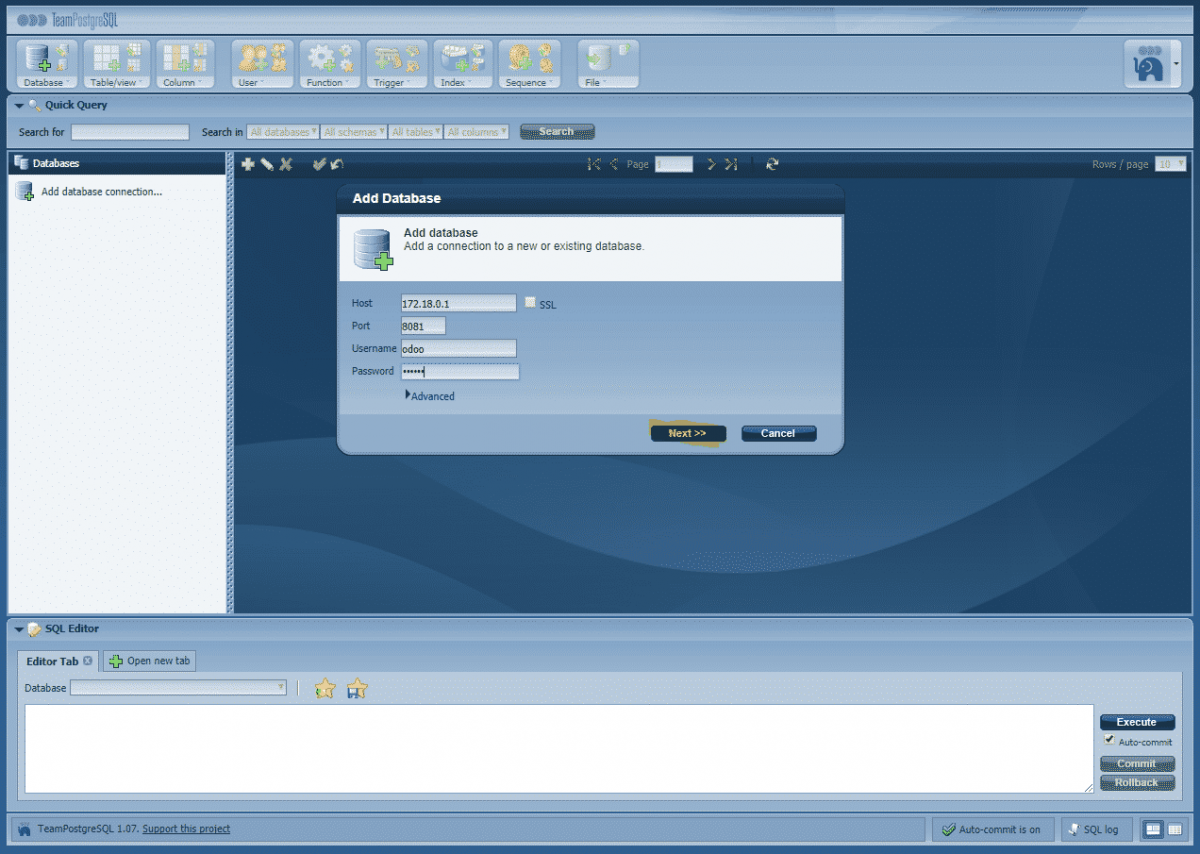Click the Trigger toolbar icon

pos(396,65)
